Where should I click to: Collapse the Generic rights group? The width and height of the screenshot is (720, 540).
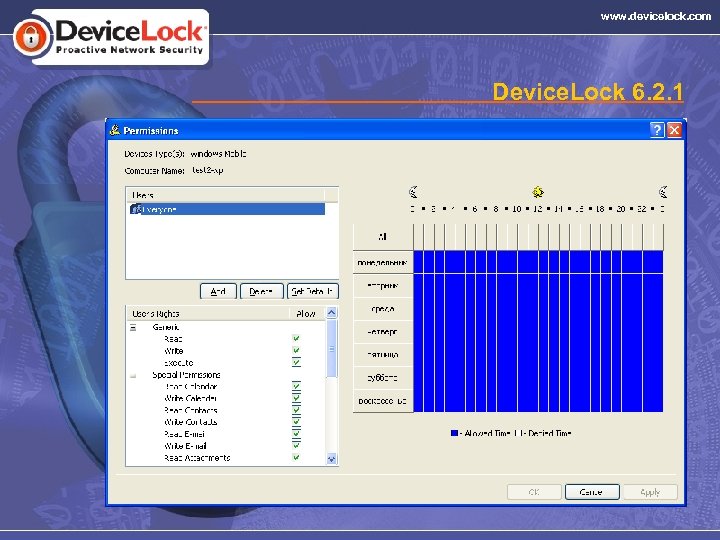click(x=133, y=327)
